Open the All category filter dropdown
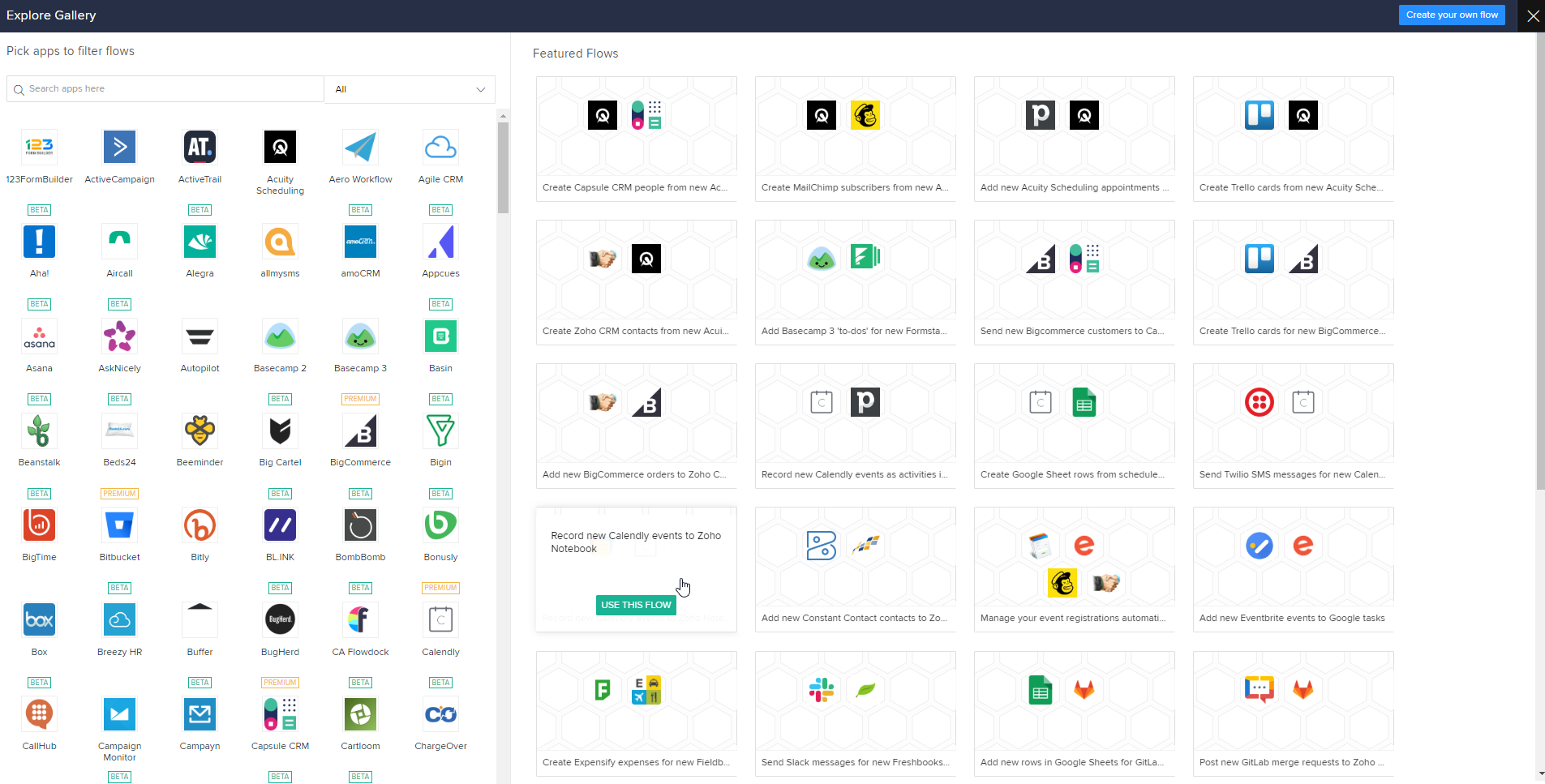Viewport: 1545px width, 784px height. (x=410, y=89)
